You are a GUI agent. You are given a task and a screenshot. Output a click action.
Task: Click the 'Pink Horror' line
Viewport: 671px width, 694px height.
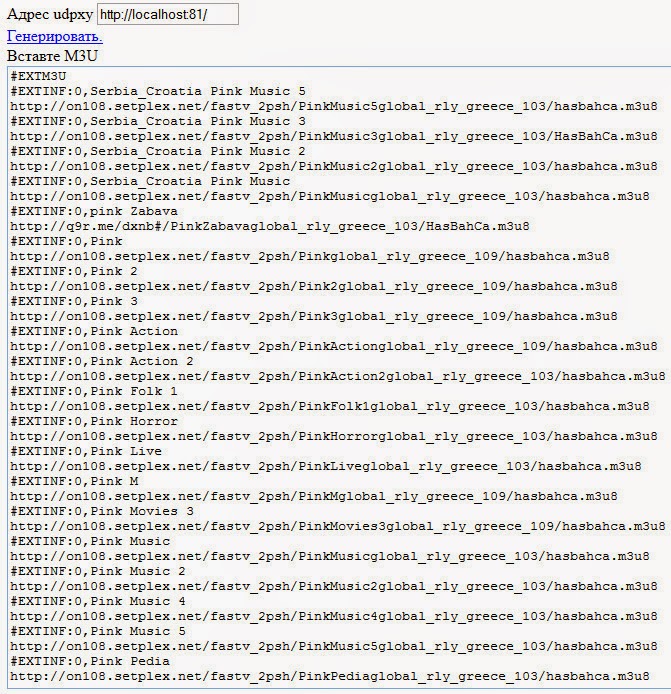(94, 421)
